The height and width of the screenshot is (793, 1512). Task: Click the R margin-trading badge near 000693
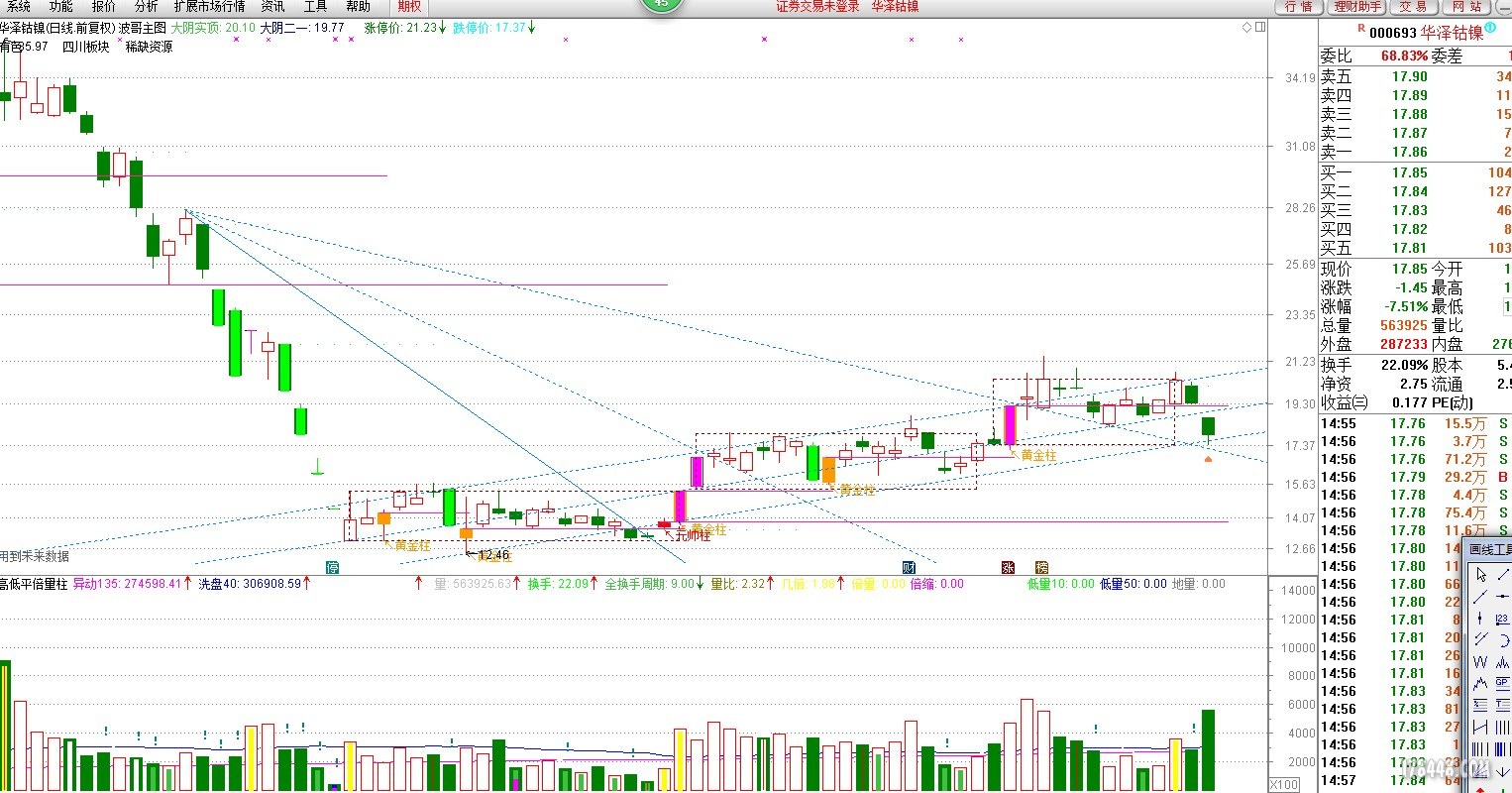pyautogui.click(x=1361, y=30)
